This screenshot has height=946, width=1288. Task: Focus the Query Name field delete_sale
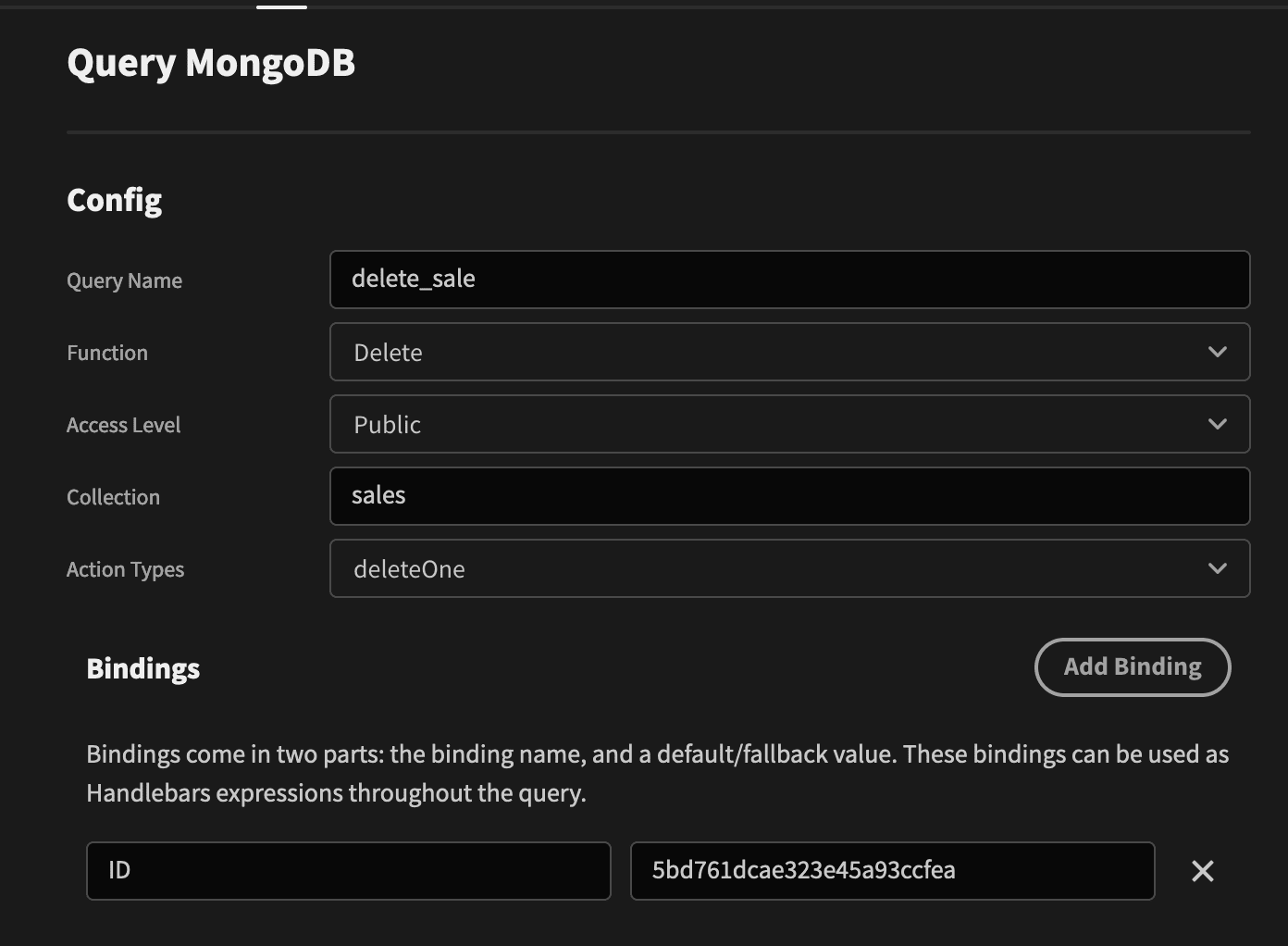[x=790, y=280]
